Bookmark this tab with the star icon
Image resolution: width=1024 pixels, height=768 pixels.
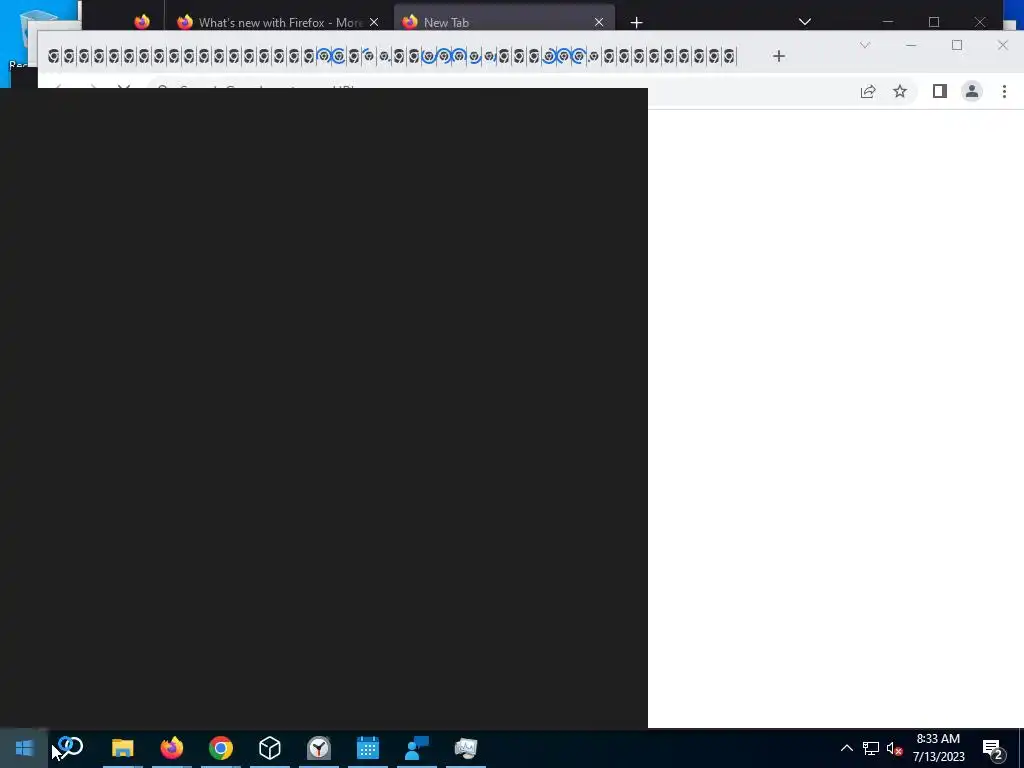(x=900, y=91)
